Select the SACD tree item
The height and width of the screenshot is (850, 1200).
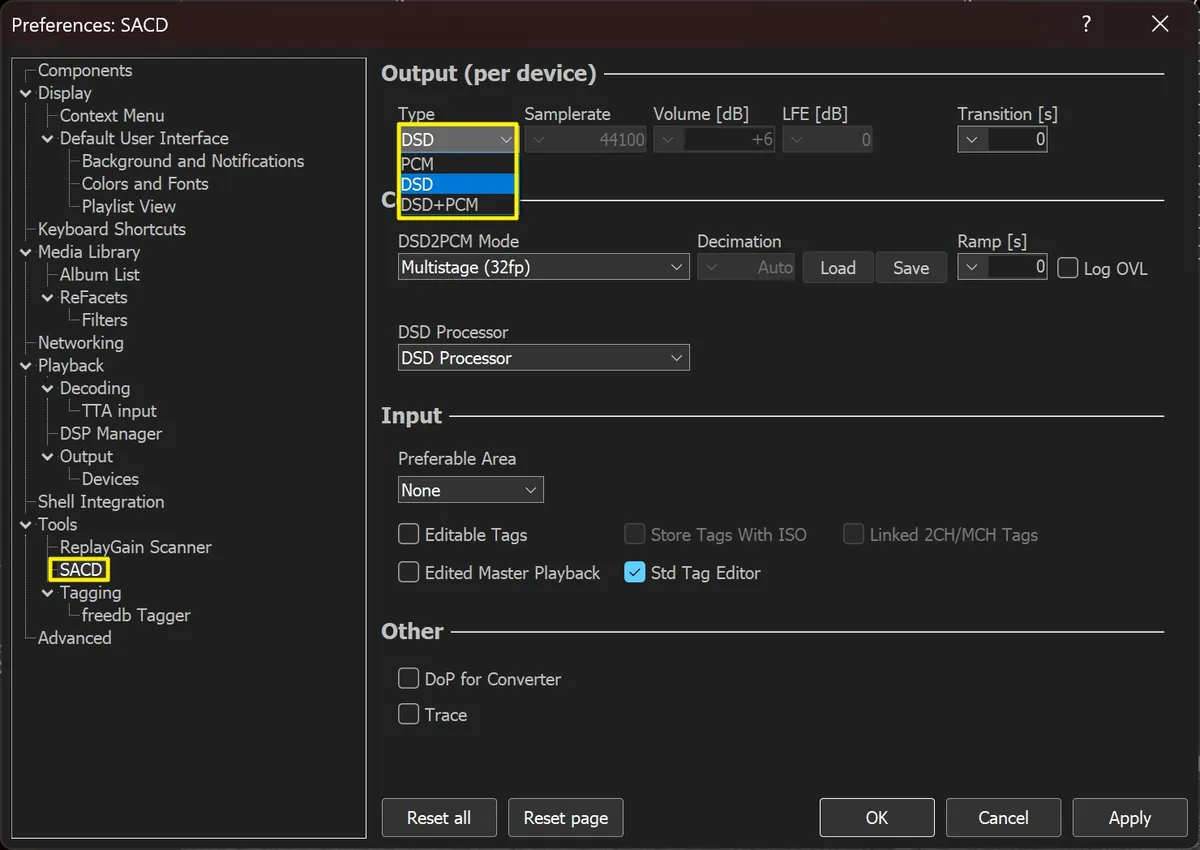(x=81, y=569)
